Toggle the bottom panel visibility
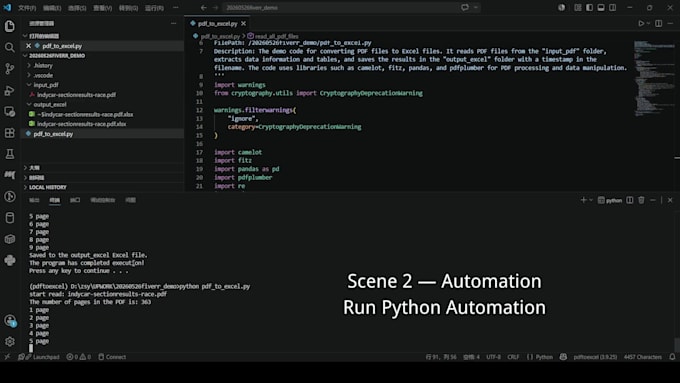 coord(601,7)
